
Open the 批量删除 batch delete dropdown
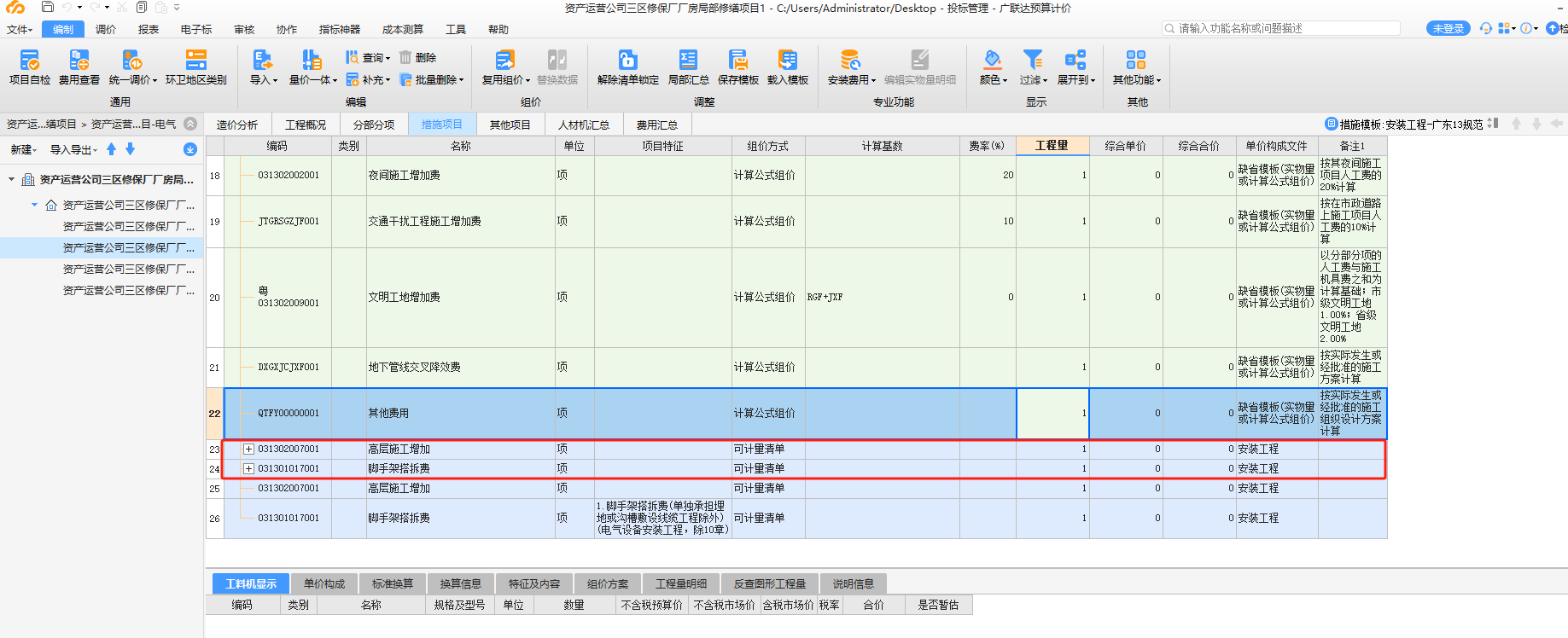[x=431, y=79]
